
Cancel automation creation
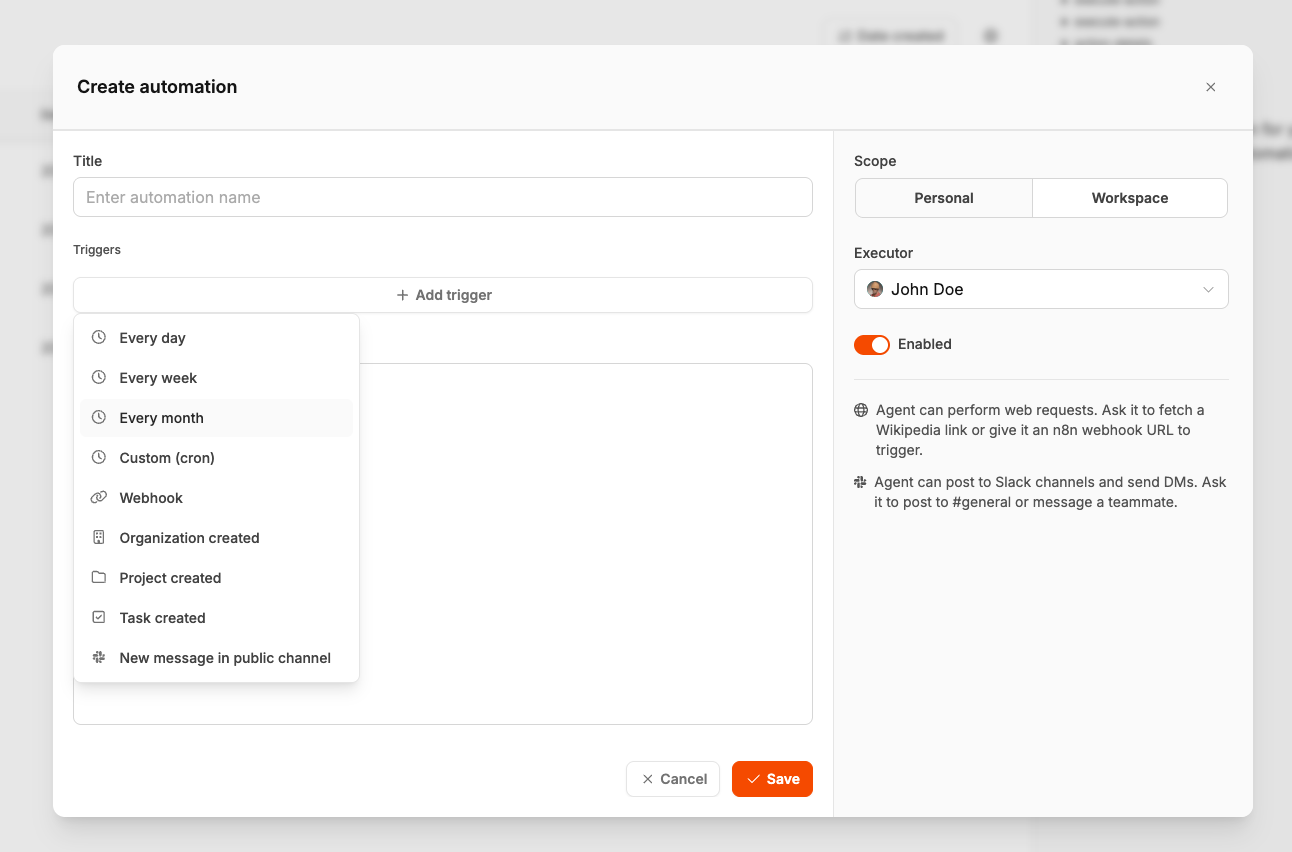[673, 779]
